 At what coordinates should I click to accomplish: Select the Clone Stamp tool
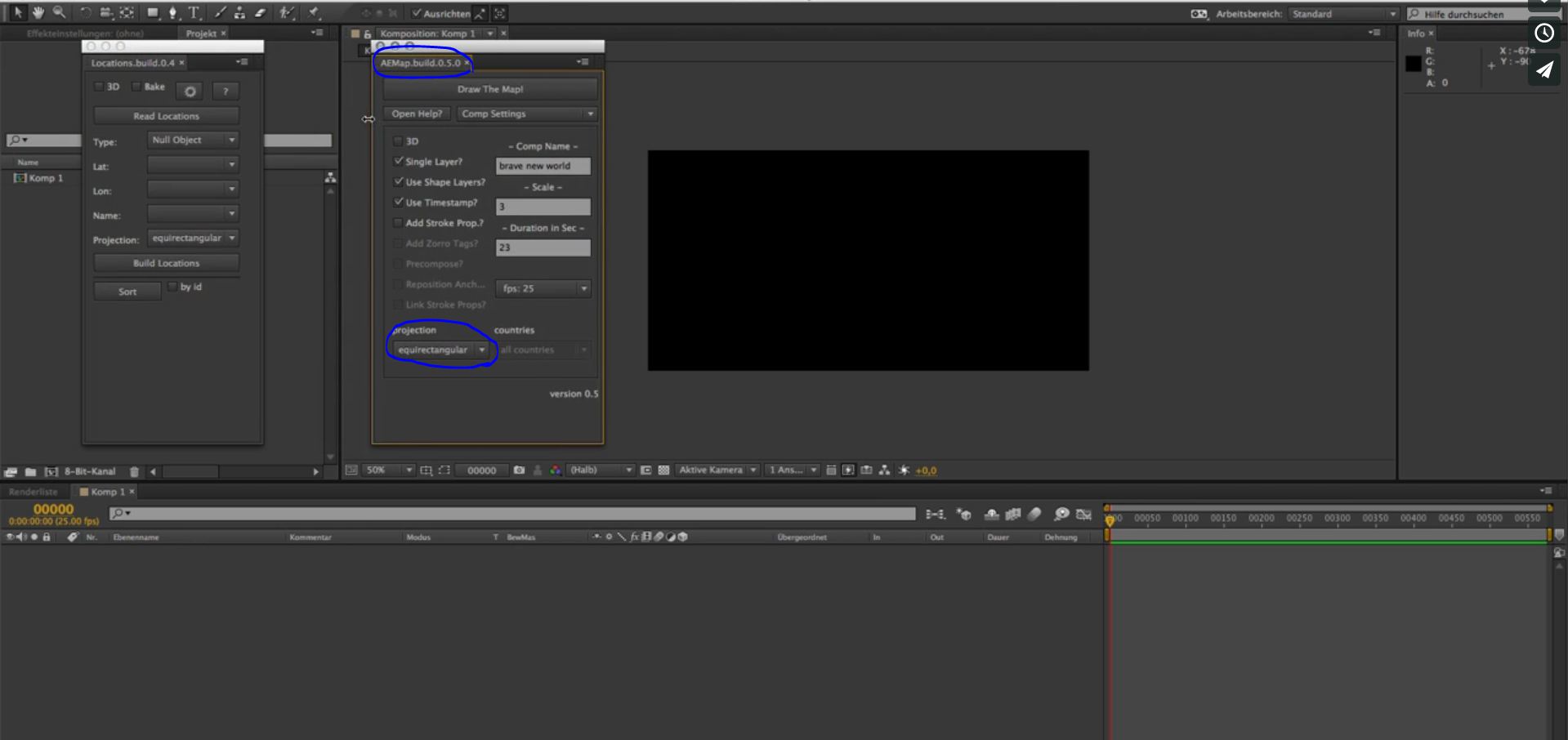239,13
